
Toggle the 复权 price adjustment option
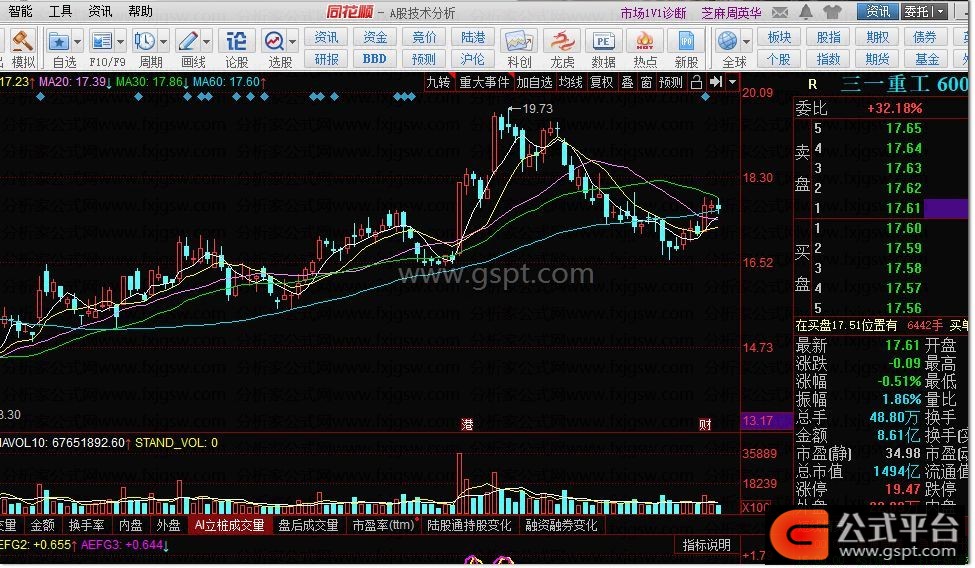click(x=601, y=82)
